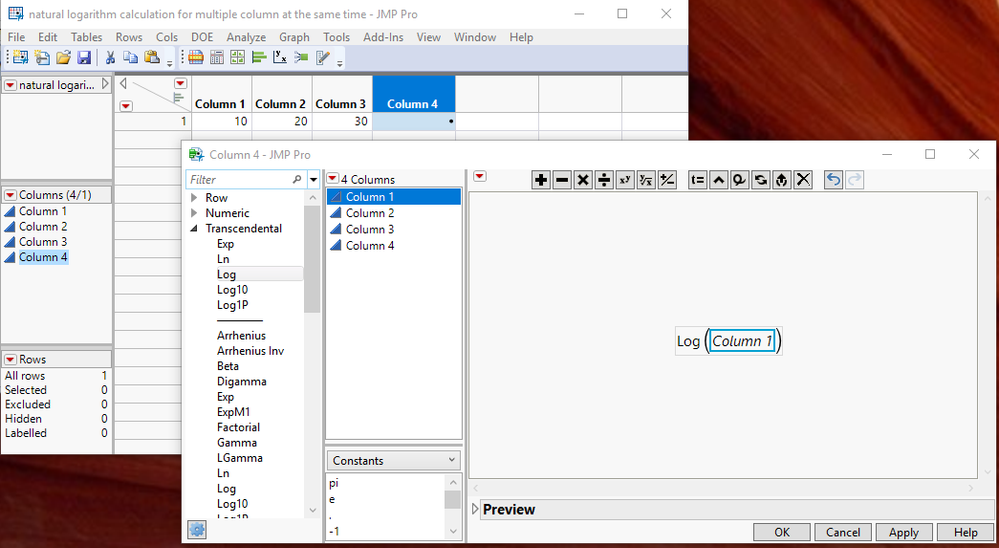Click the Graph Builder four-panel icon
Image resolution: width=999 pixels, height=548 pixels.
238,58
